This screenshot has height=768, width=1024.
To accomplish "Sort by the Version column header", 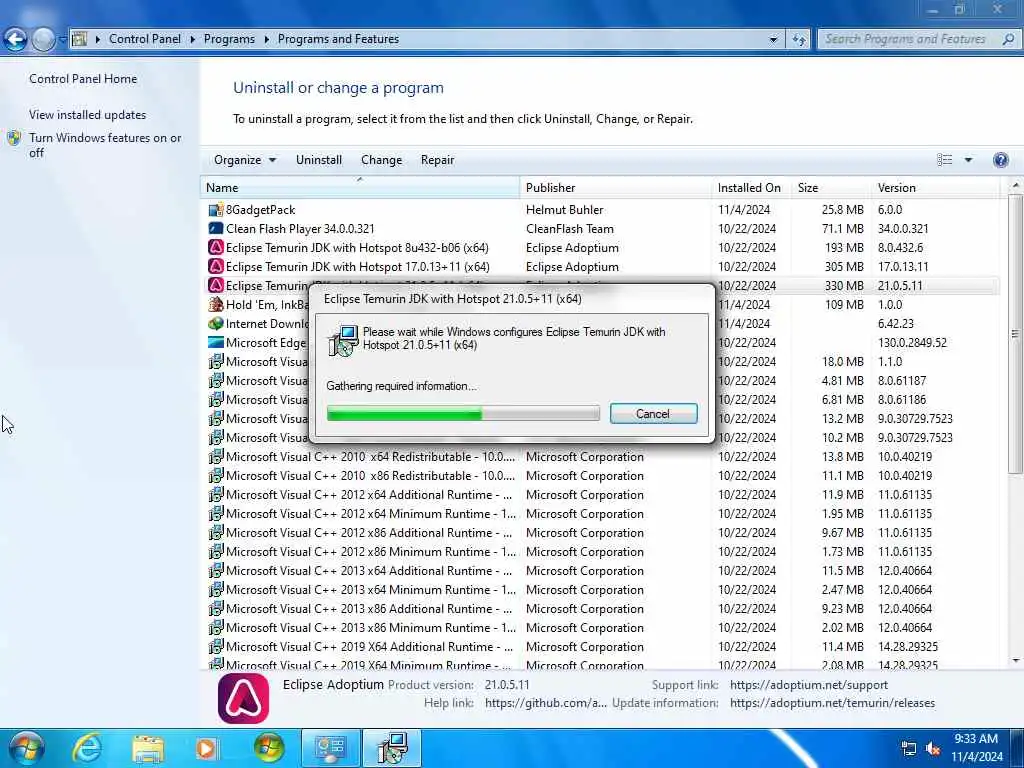I will pos(936,187).
